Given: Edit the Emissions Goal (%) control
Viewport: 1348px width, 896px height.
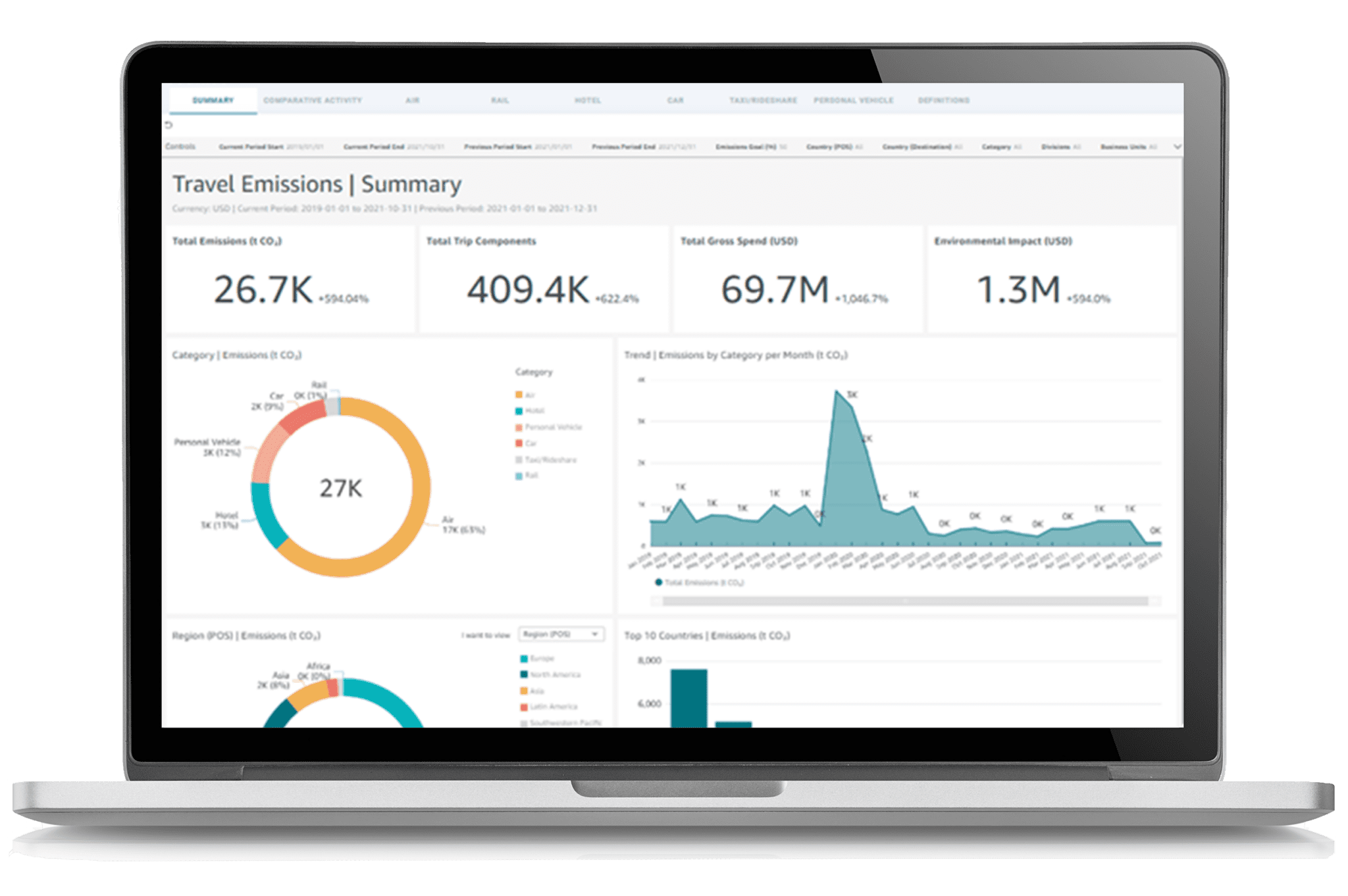Looking at the screenshot, I should click(x=751, y=147).
